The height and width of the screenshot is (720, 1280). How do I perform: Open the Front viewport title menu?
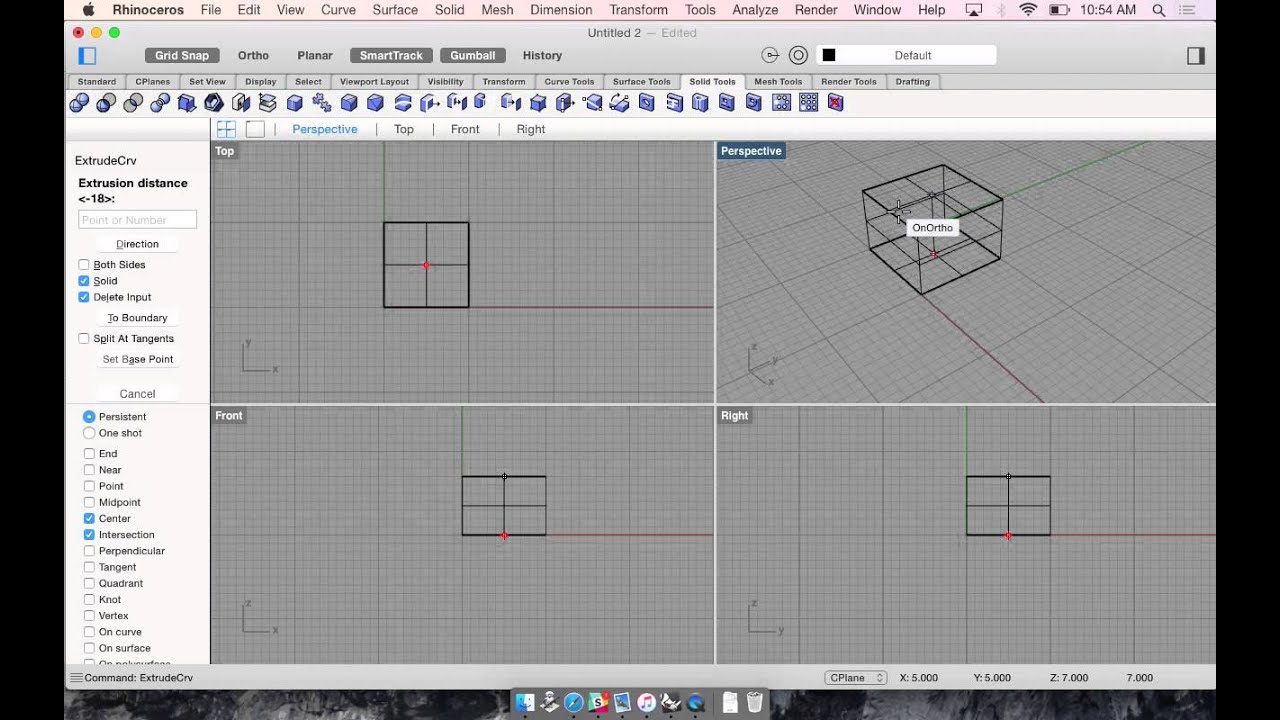(x=229, y=416)
